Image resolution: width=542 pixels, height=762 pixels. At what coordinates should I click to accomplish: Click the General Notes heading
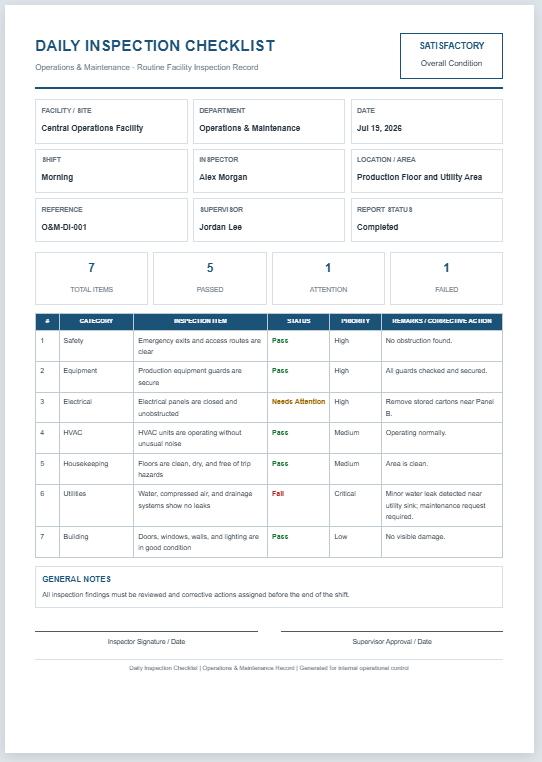coord(76,579)
